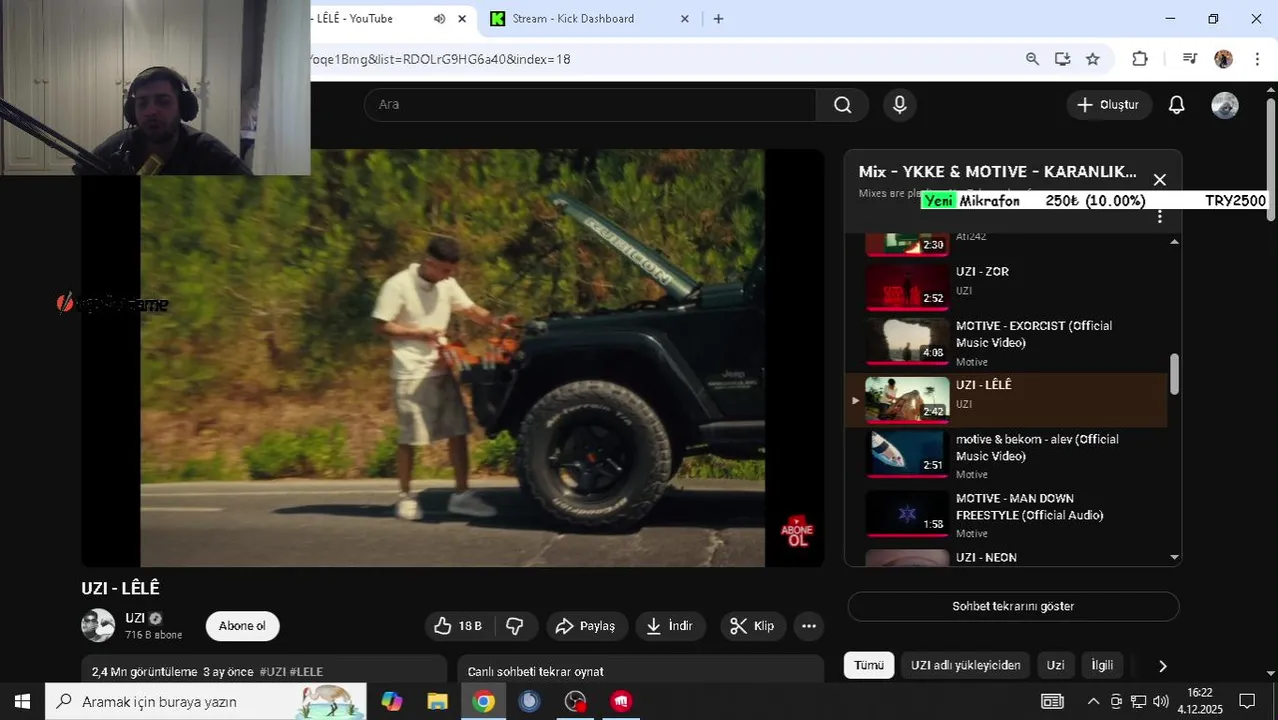1278x720 pixels.
Task: Click the Windows taskbar search box
Action: (x=205, y=702)
